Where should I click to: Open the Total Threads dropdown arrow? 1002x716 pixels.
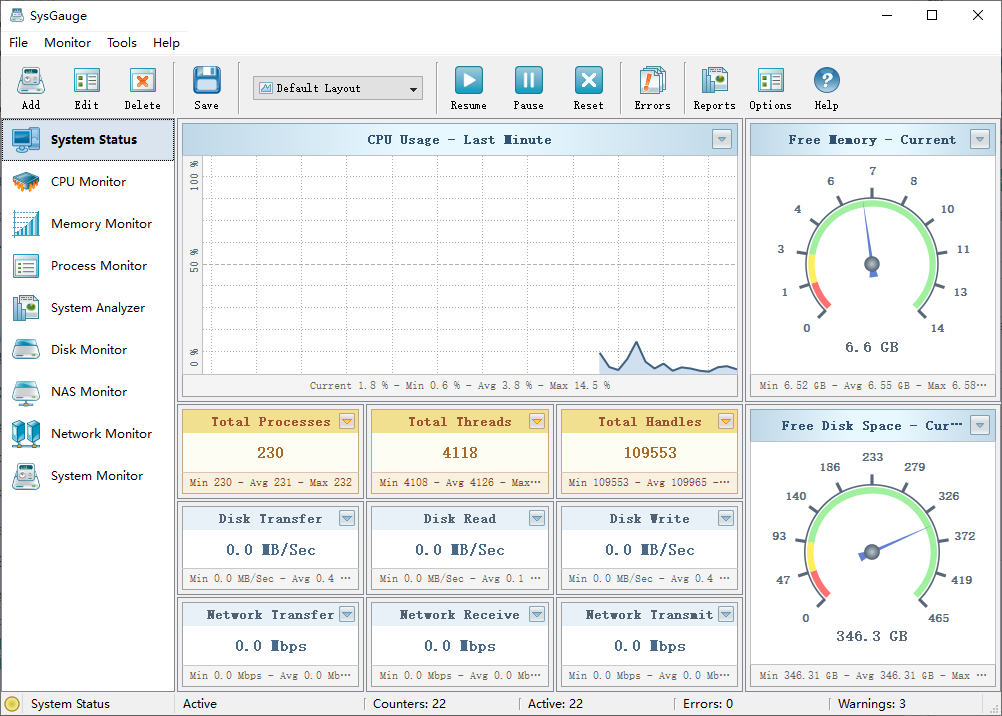[x=537, y=421]
